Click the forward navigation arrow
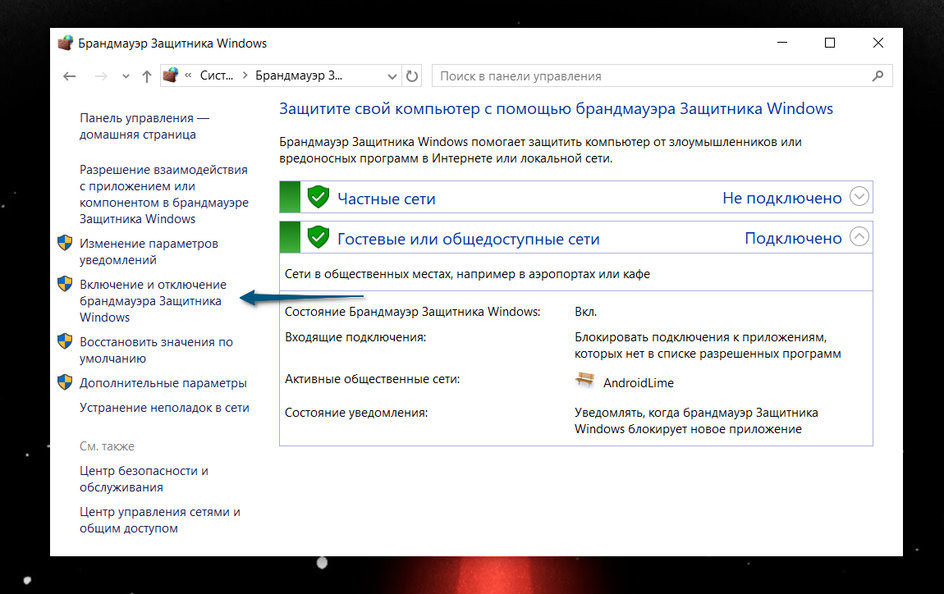This screenshot has width=944, height=594. 101,76
